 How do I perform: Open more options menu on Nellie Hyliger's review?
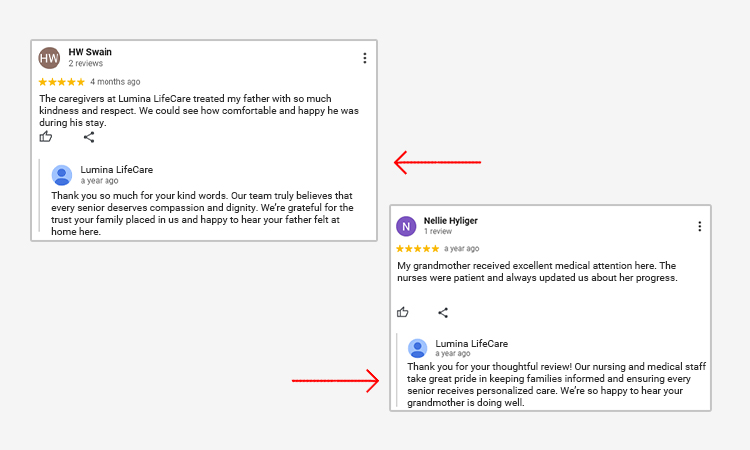(x=700, y=226)
